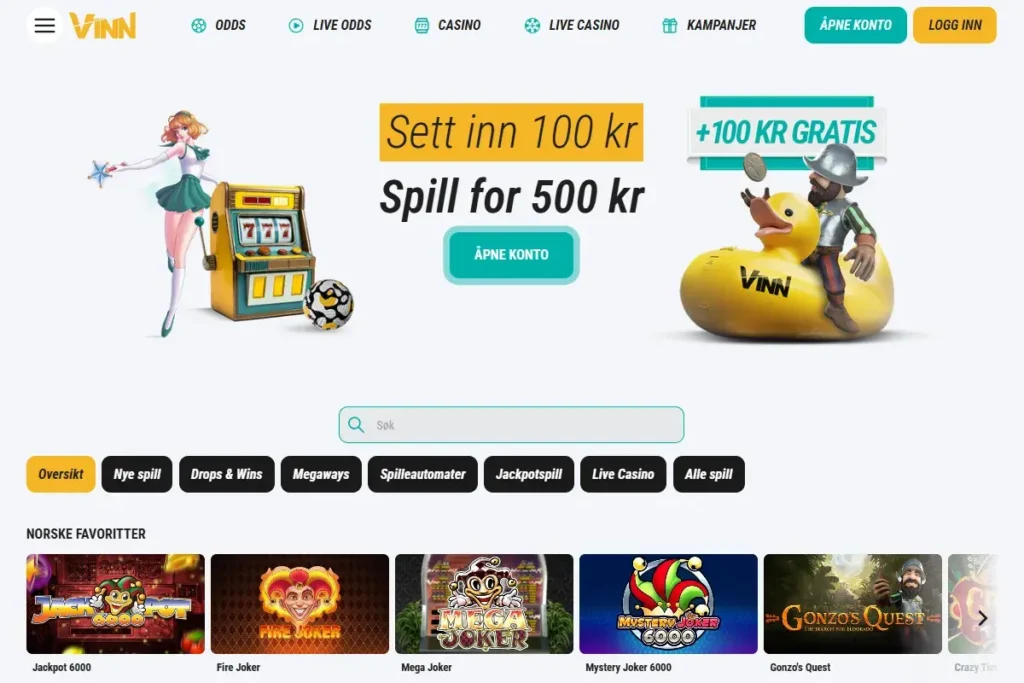Screen dimensions: 1024x683
Task: Click the slot icon beside CASINO
Action: point(422,25)
